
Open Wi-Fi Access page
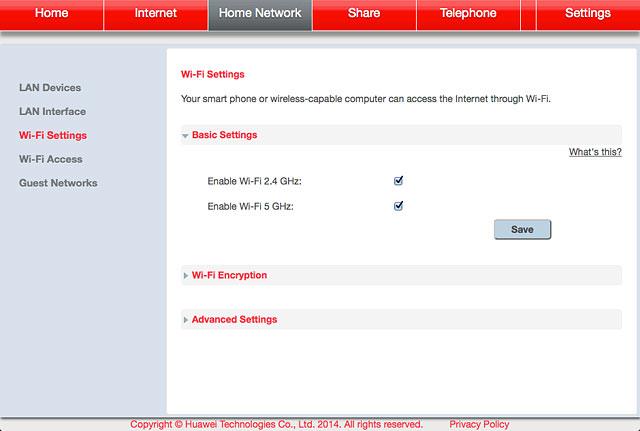[51, 159]
